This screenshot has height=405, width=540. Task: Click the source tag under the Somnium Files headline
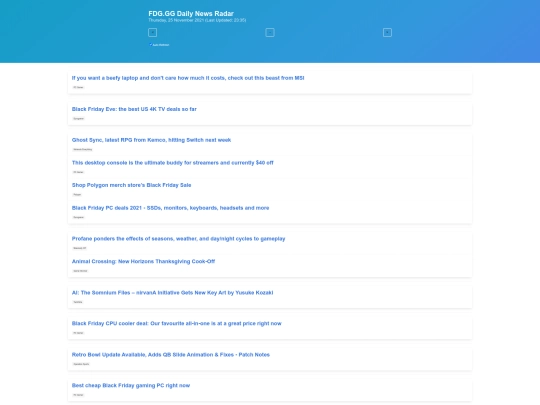(78, 302)
